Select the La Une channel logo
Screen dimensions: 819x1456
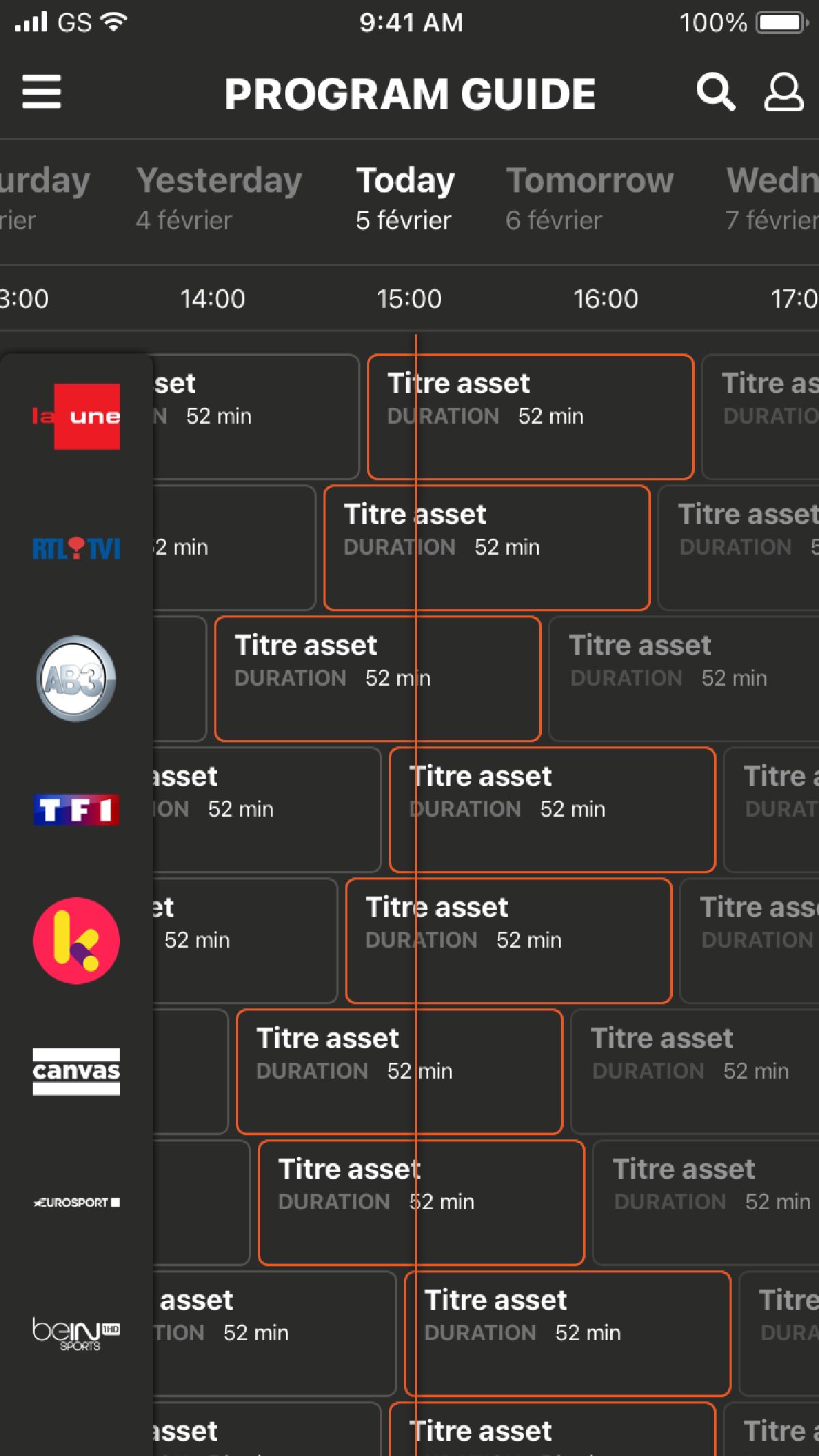[x=76, y=416]
